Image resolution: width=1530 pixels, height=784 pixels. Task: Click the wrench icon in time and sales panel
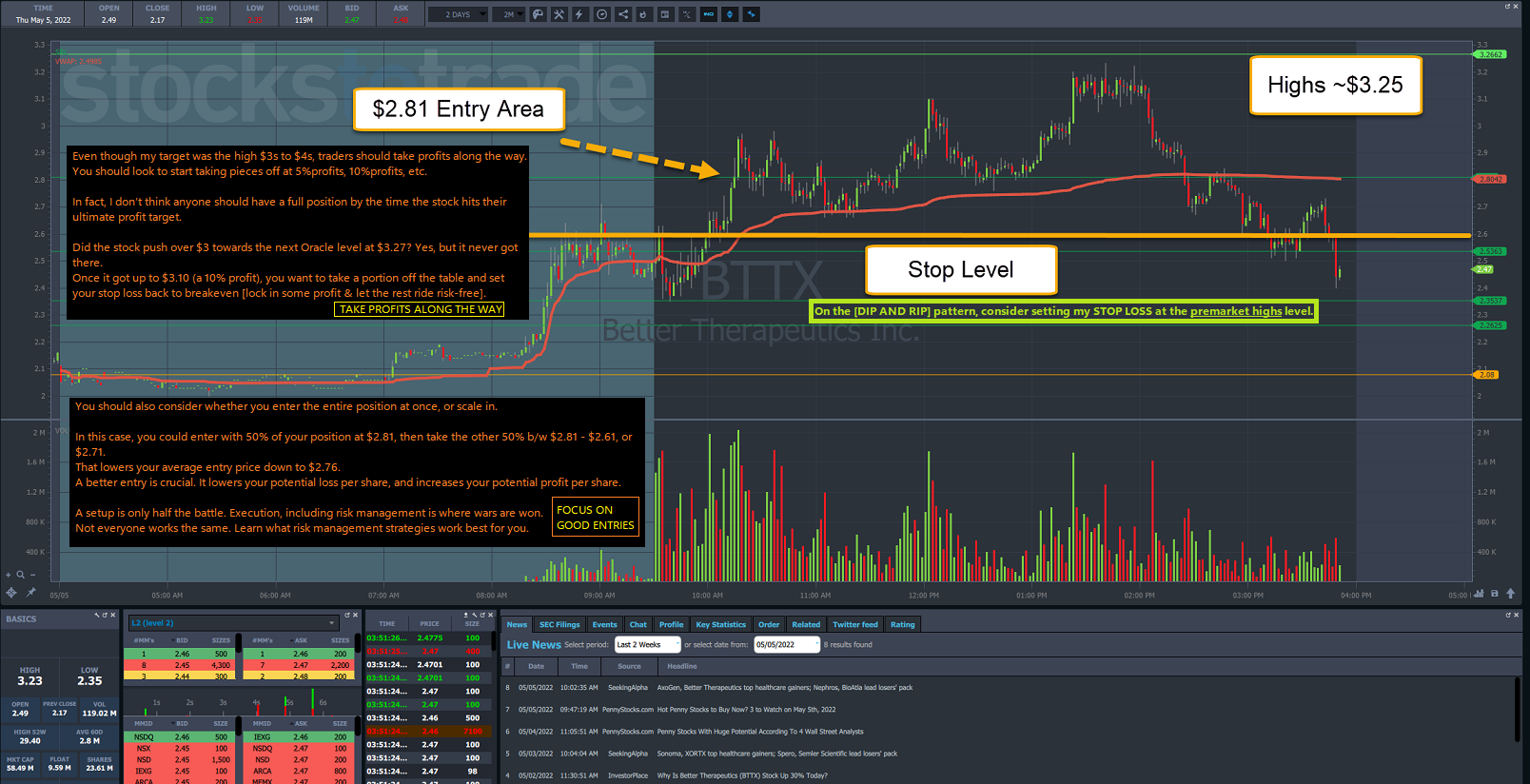474,616
